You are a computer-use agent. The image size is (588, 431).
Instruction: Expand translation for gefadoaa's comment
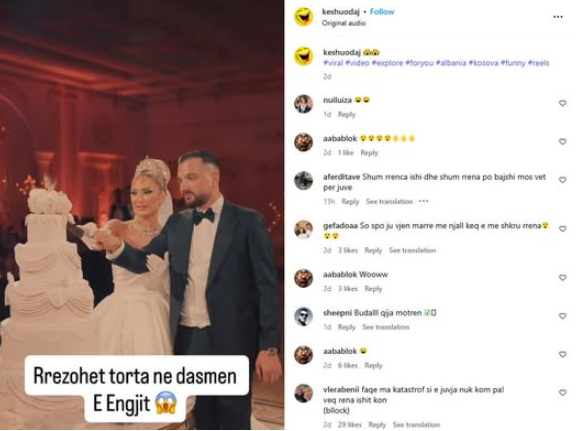coord(412,250)
